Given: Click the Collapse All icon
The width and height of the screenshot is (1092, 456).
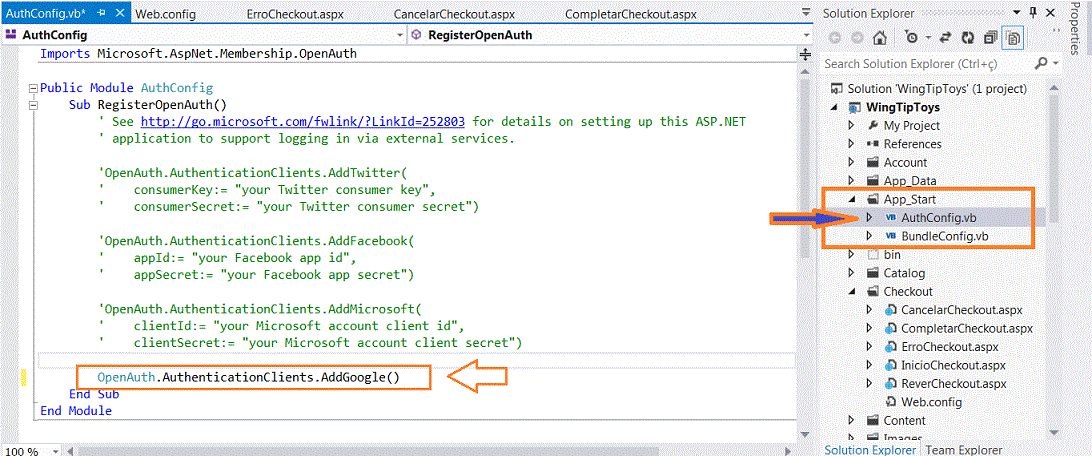Looking at the screenshot, I should click(990, 38).
